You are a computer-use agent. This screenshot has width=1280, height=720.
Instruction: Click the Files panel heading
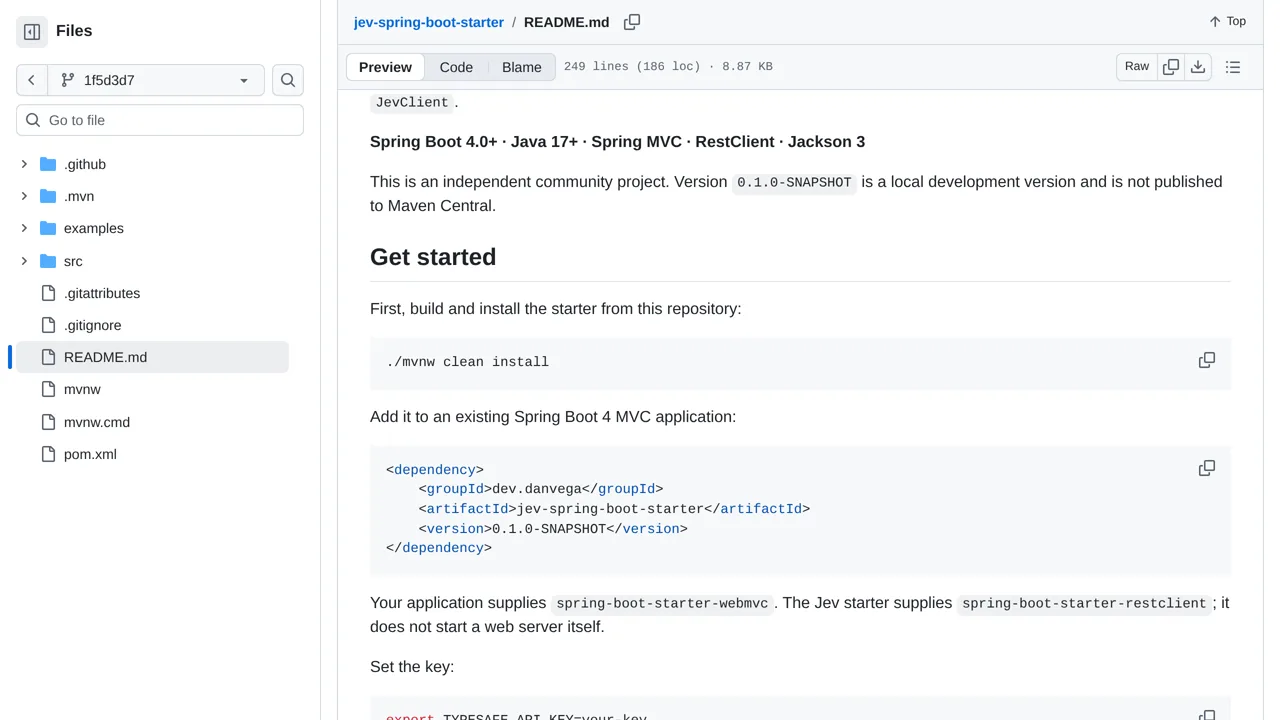point(74,31)
